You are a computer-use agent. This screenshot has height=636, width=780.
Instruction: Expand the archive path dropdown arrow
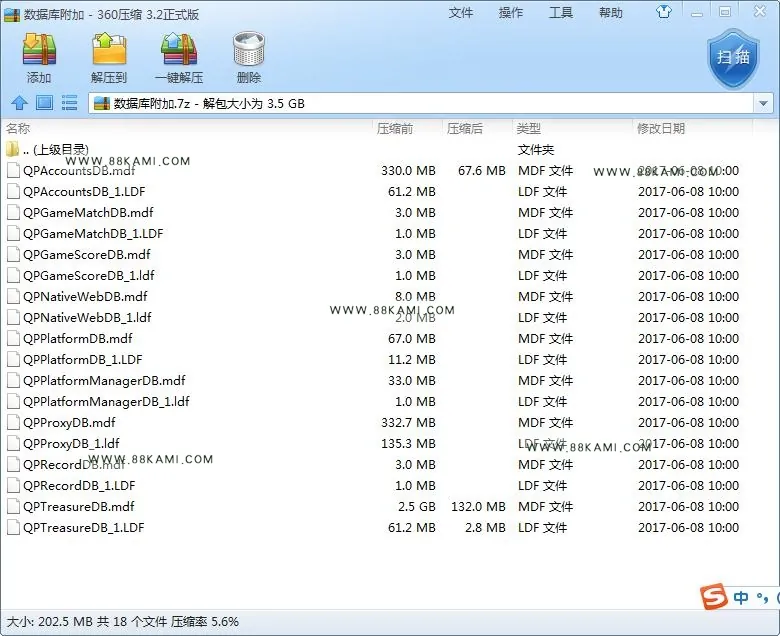tap(763, 103)
